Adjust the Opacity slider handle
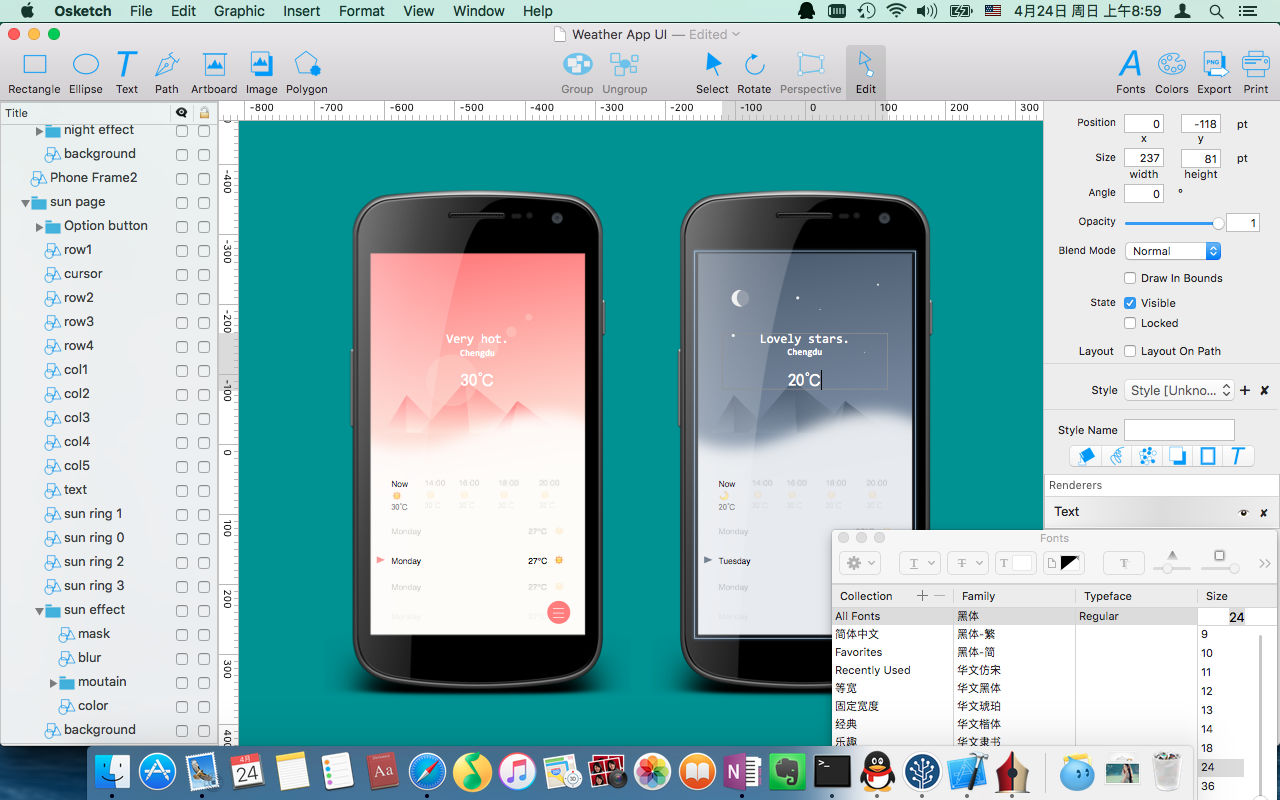Image resolution: width=1280 pixels, height=800 pixels. (x=1218, y=223)
